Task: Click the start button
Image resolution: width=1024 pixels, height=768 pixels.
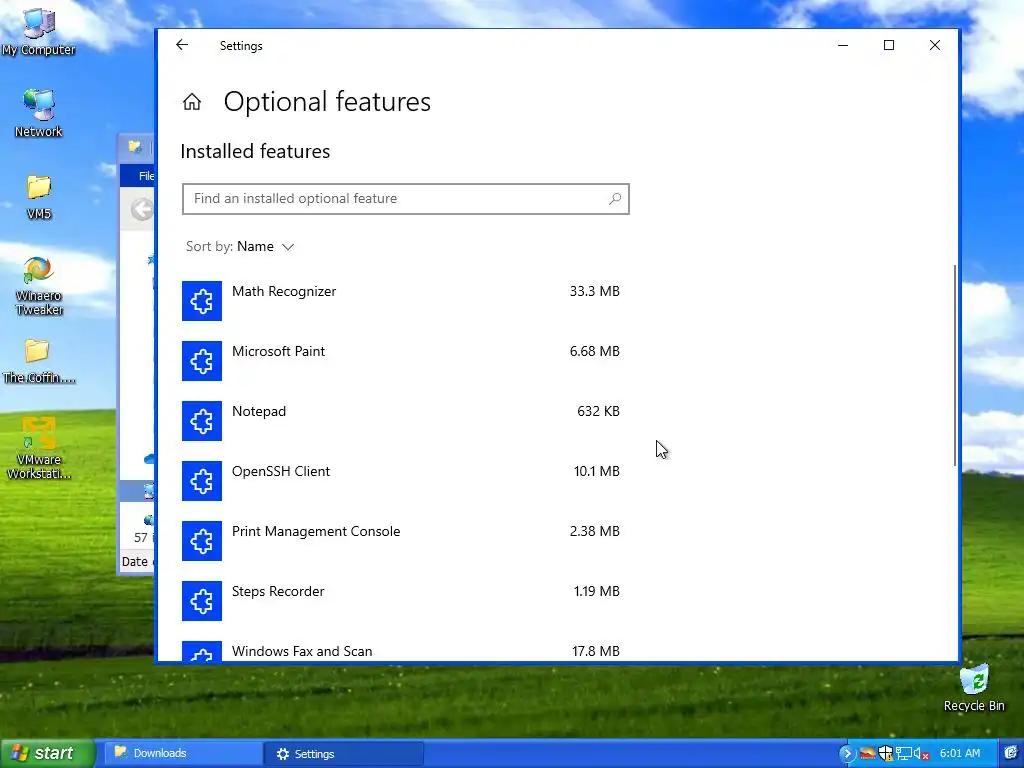Action: click(x=47, y=754)
